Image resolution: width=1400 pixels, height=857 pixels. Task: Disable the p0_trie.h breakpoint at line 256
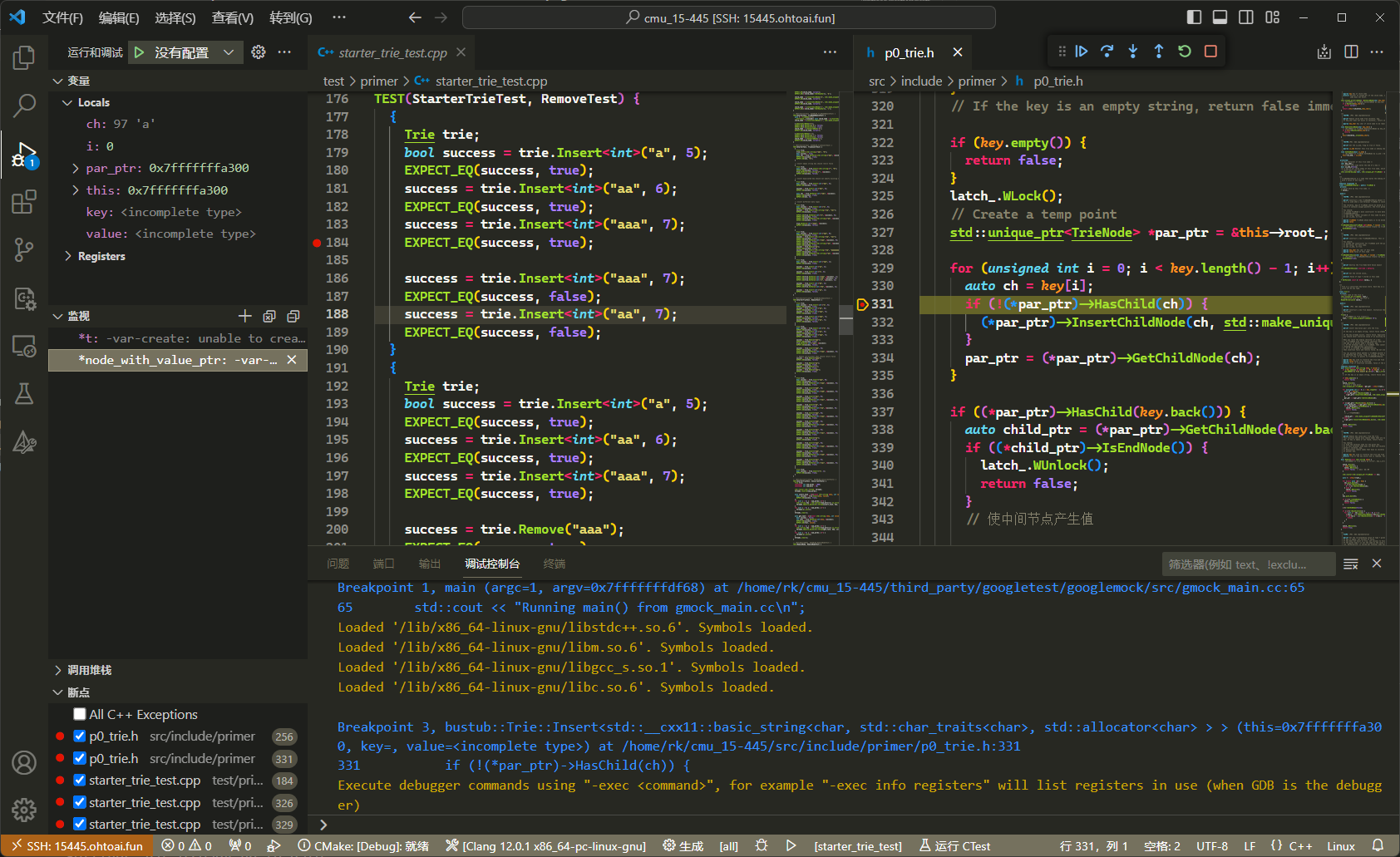click(x=80, y=736)
